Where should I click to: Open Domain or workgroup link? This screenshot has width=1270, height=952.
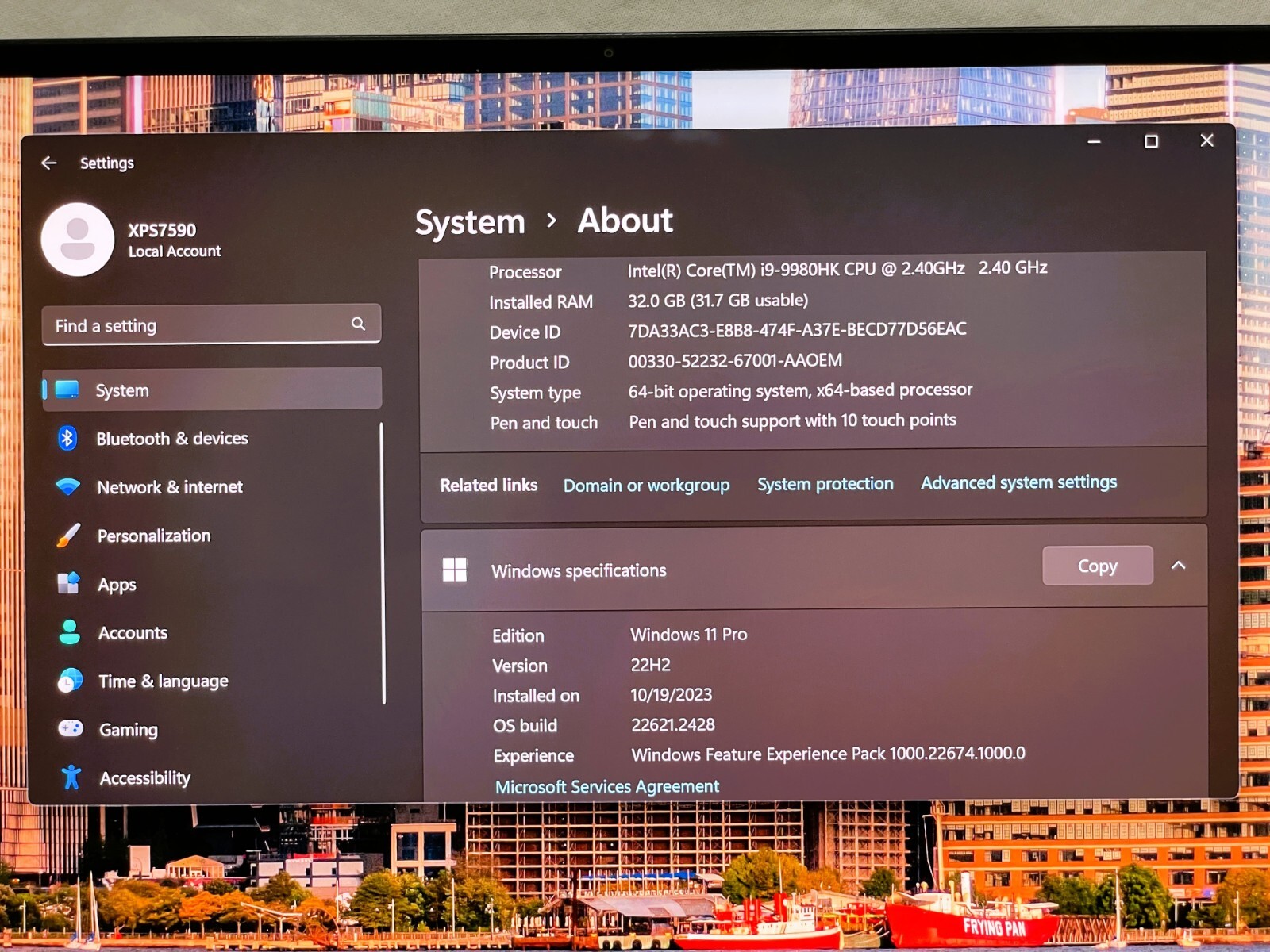646,485
